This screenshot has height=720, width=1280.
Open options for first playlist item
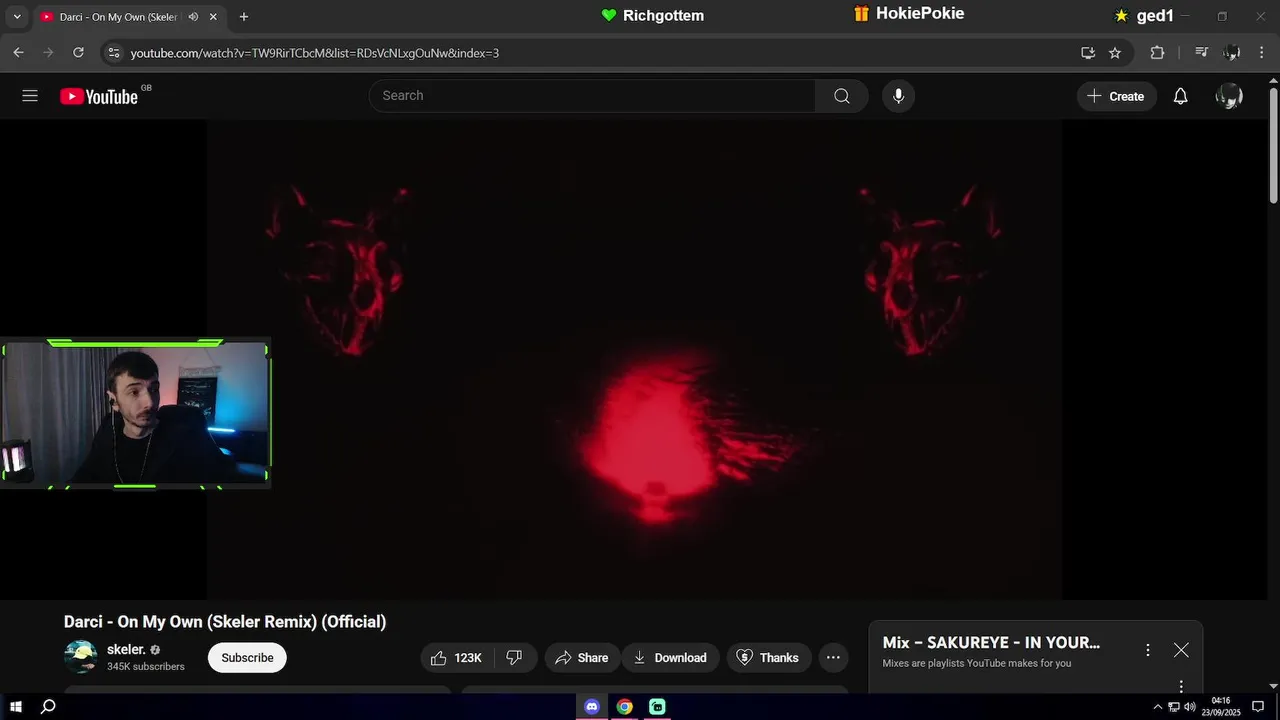1181,686
